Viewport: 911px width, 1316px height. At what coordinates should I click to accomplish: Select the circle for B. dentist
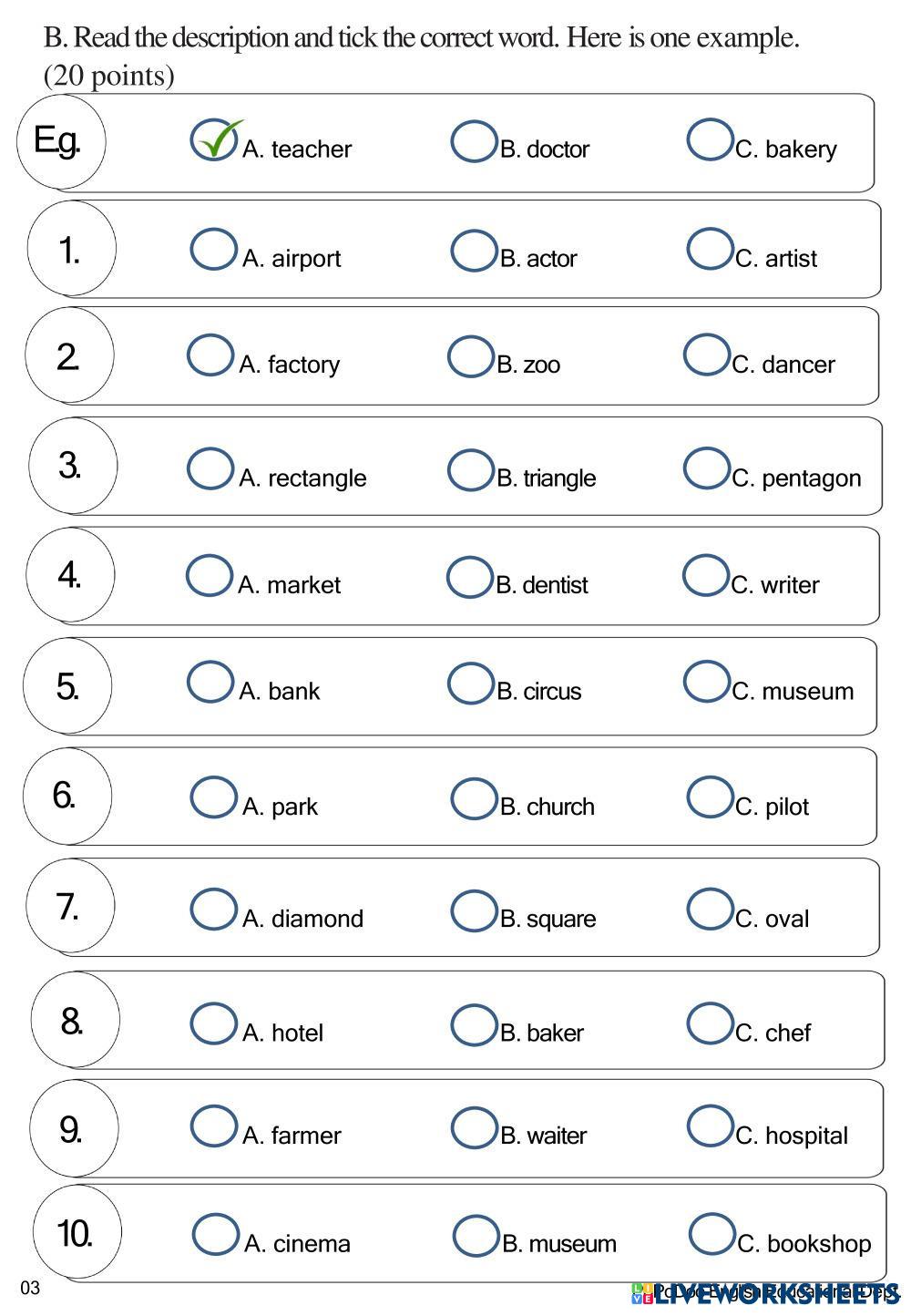(469, 577)
